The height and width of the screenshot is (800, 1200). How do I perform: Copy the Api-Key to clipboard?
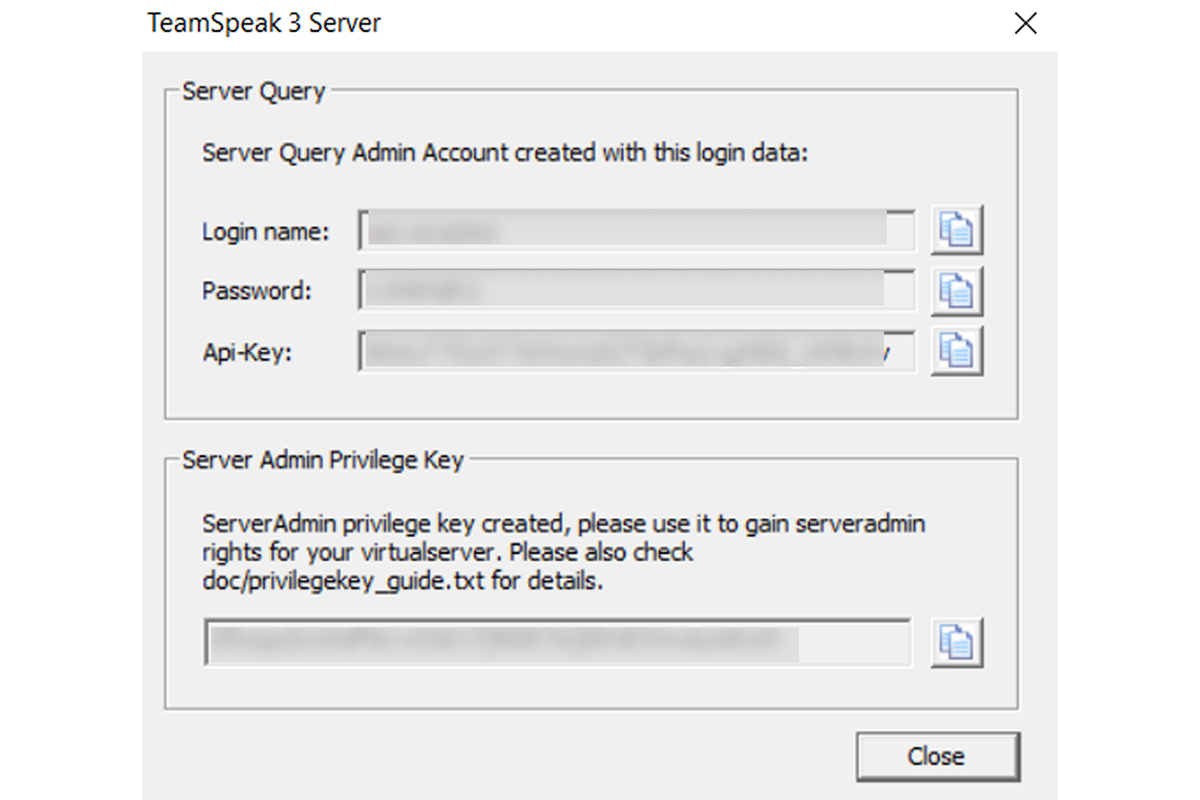pyautogui.click(x=957, y=351)
